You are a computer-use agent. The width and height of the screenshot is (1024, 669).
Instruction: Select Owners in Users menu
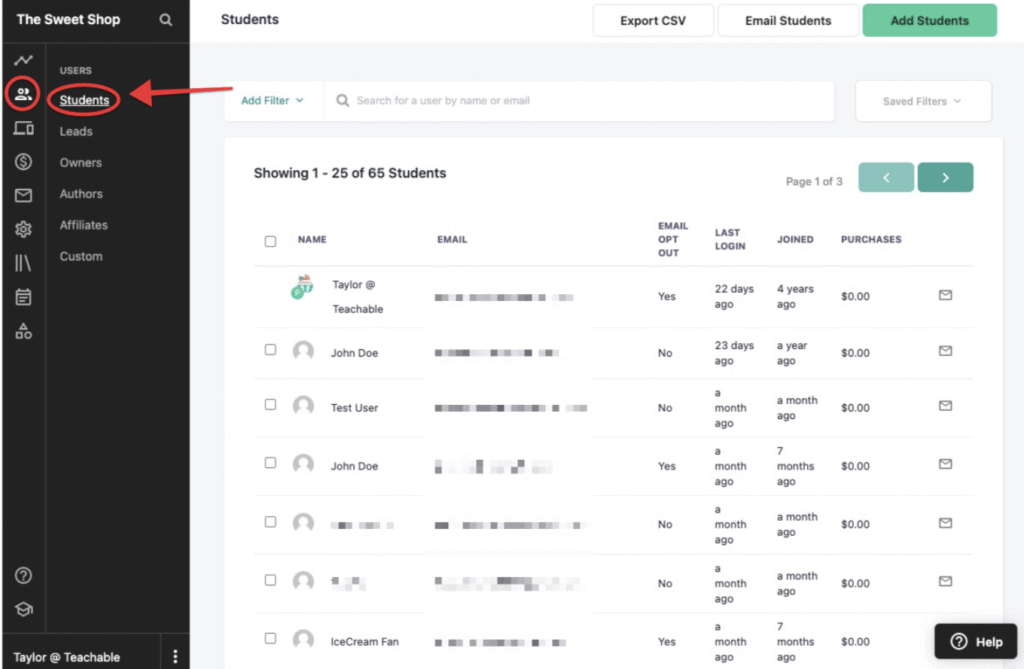[81, 163]
